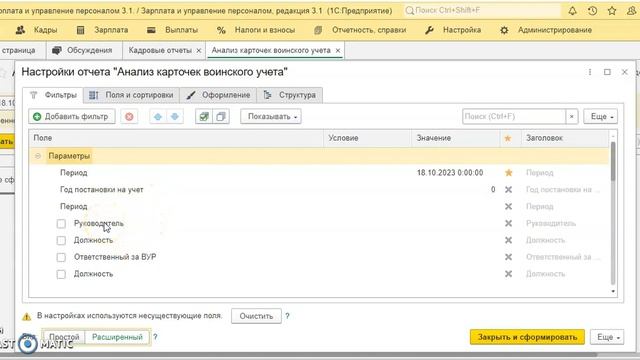The image size is (640, 360).
Task: Click the scrollbar down arrow
Action: click(x=613, y=291)
